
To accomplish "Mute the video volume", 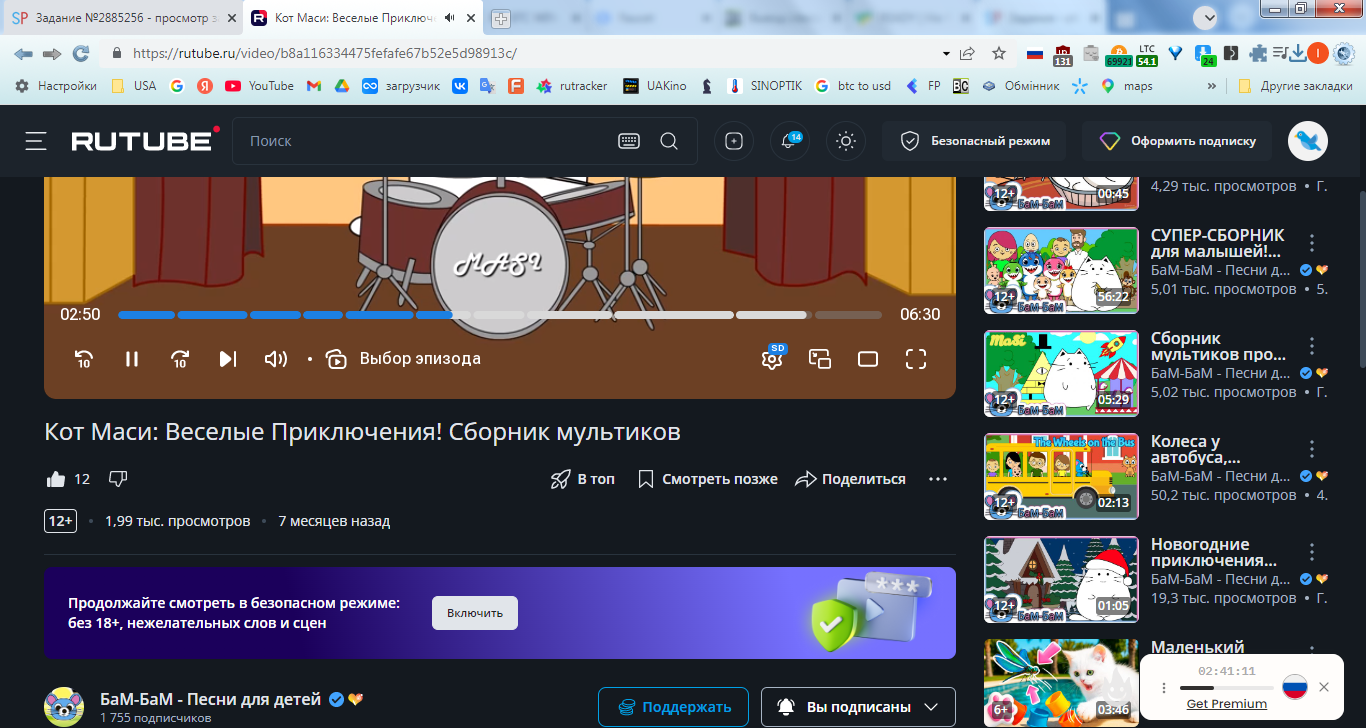I will click(x=275, y=359).
